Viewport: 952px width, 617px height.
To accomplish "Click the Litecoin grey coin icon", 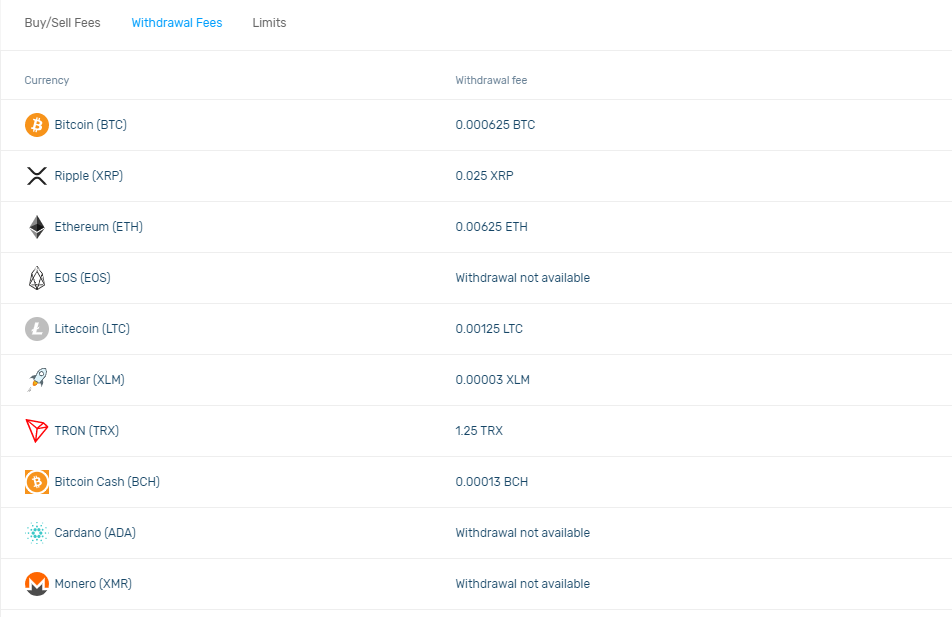I will 36,329.
